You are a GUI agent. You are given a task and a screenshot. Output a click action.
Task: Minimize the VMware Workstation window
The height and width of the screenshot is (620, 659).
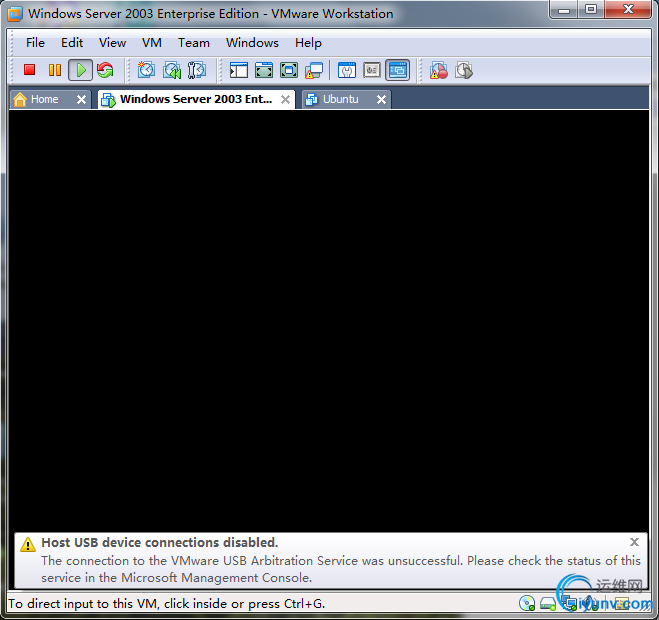point(564,10)
